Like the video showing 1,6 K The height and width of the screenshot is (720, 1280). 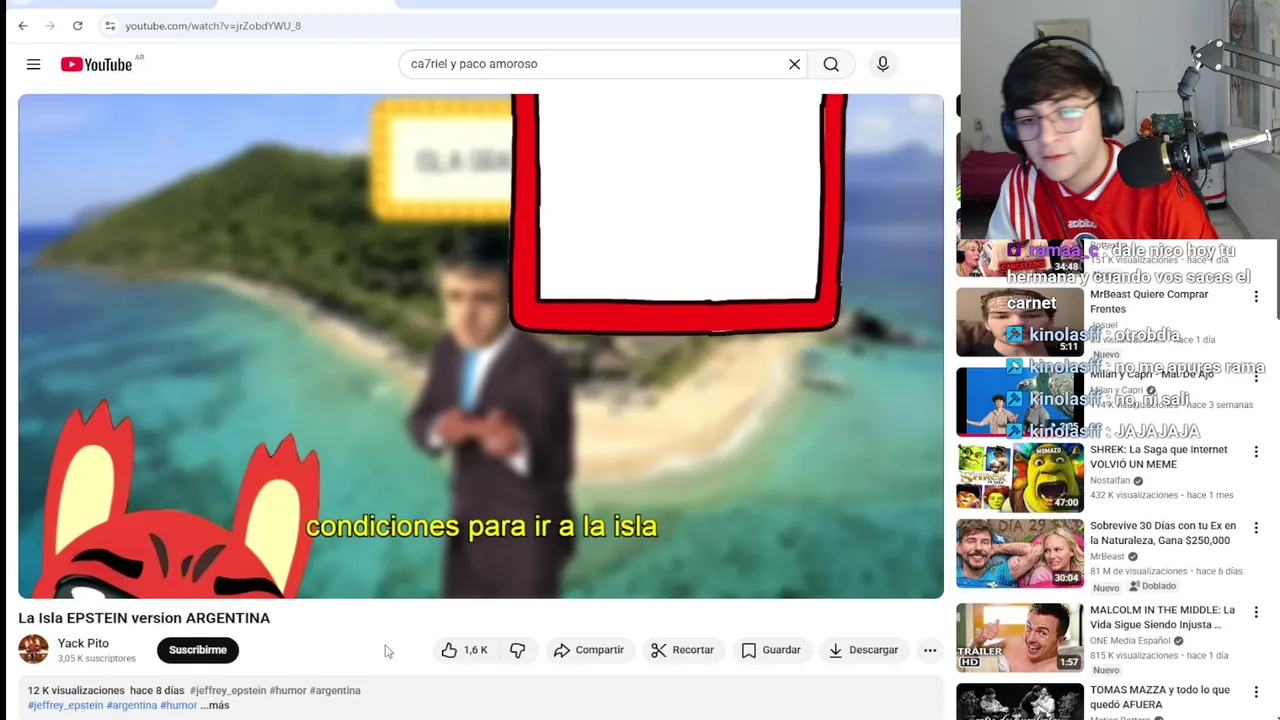(x=465, y=650)
